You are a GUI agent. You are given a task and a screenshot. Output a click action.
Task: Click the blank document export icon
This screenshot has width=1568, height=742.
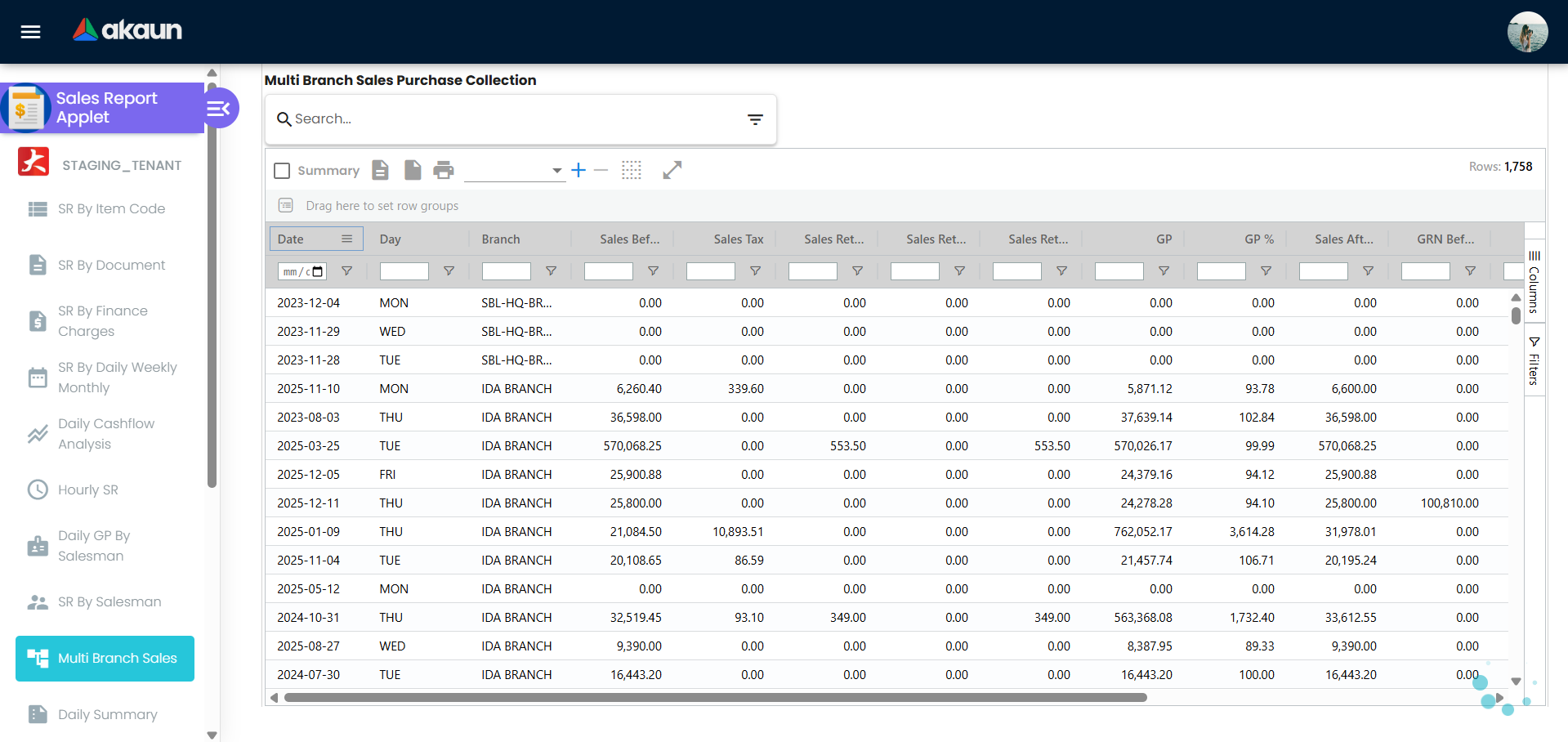point(413,170)
